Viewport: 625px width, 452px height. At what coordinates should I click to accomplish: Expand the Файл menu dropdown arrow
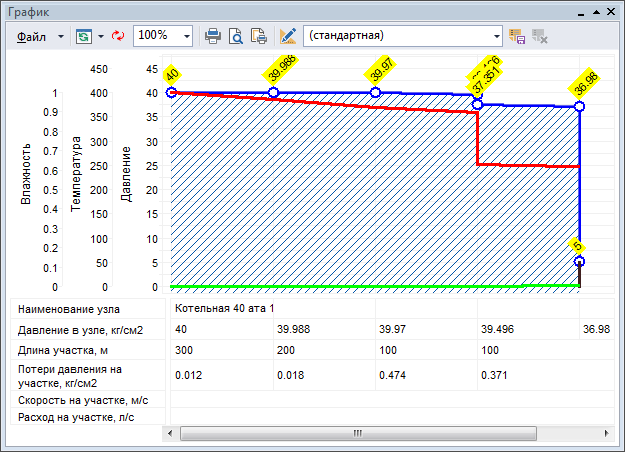(x=61, y=35)
